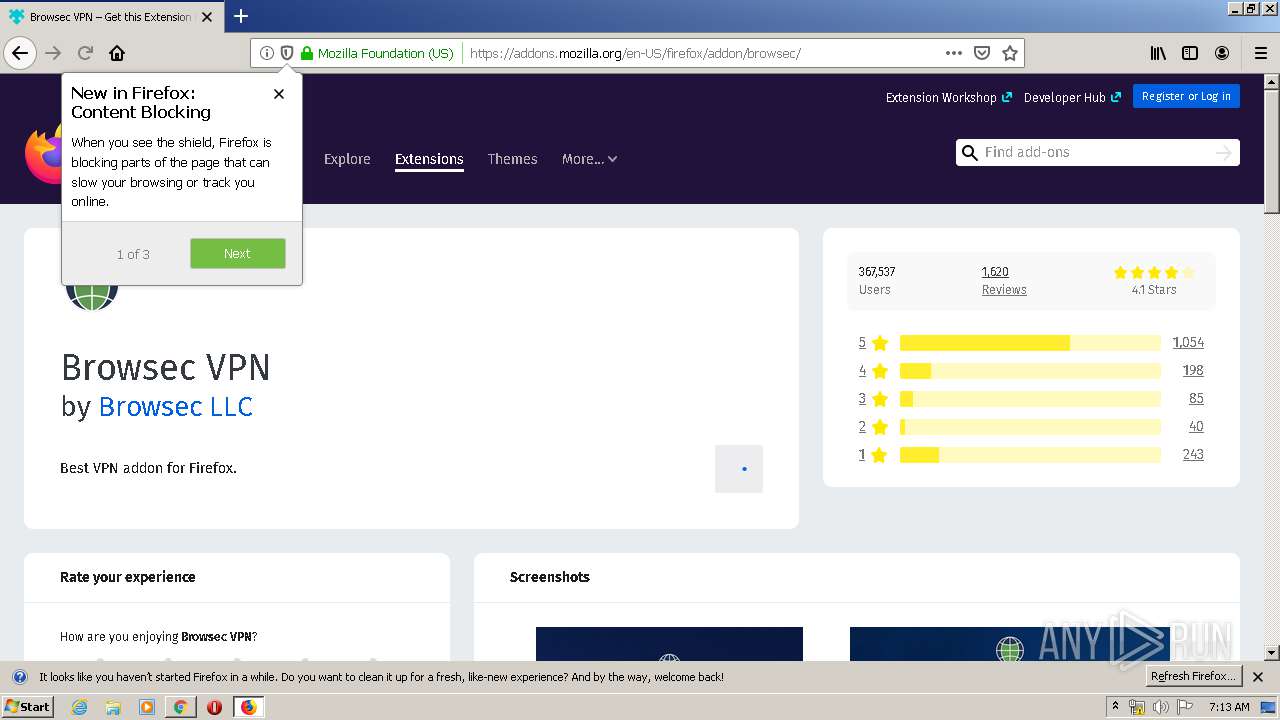
Task: Bookmark this page with the star
Action: 1010,53
